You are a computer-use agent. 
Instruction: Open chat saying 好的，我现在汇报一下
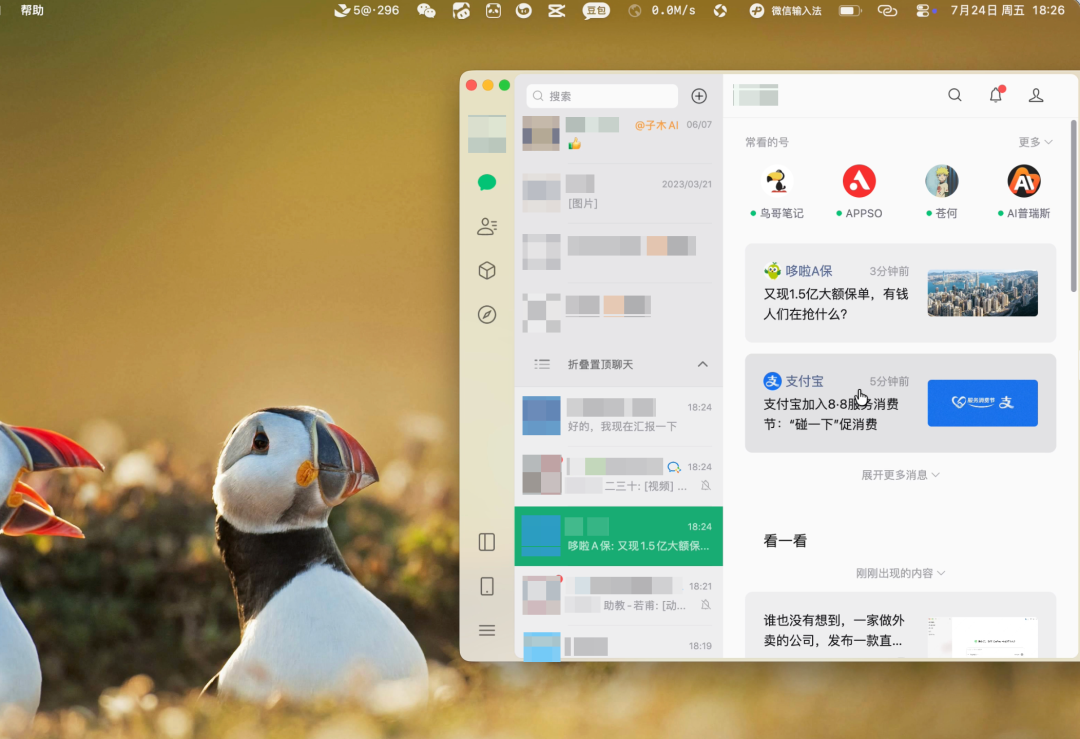point(619,416)
